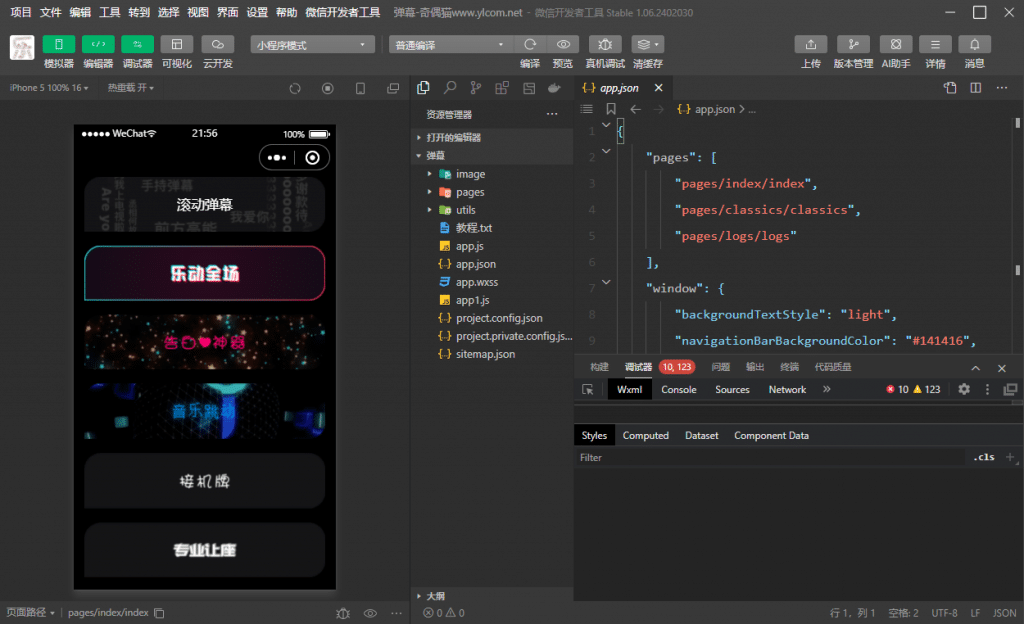Switch to the Computed tab
1024x624 pixels.
click(645, 435)
